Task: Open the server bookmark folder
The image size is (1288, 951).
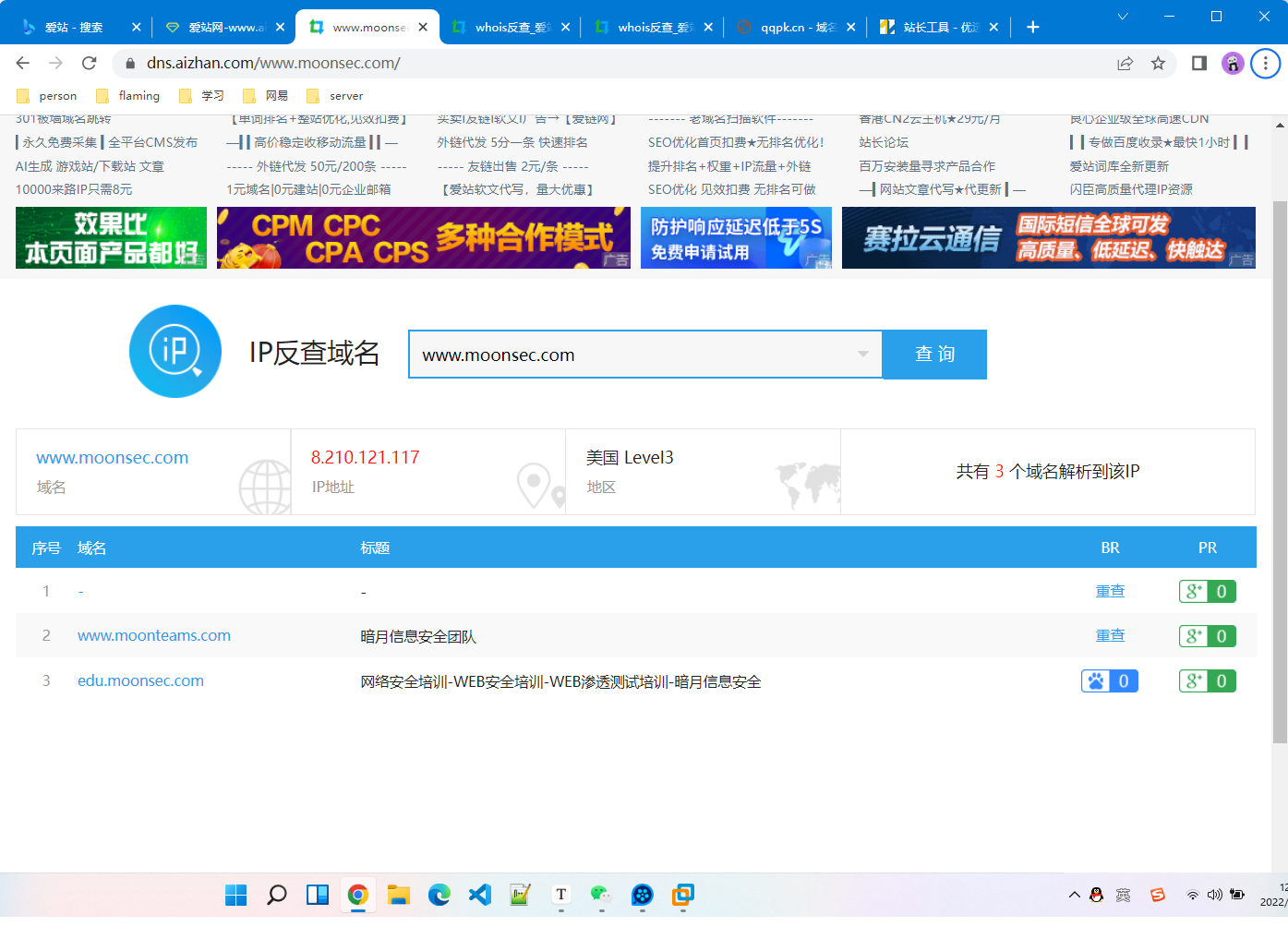Action: pyautogui.click(x=334, y=95)
